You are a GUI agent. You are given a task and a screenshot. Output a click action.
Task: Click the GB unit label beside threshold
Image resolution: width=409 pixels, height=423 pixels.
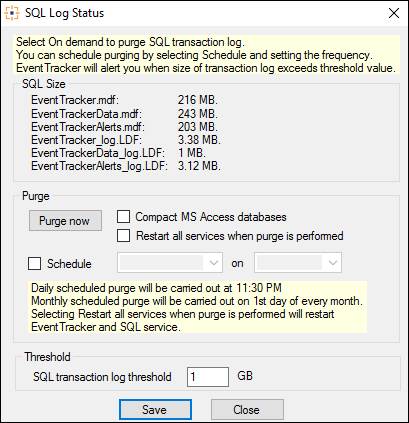[x=245, y=376]
